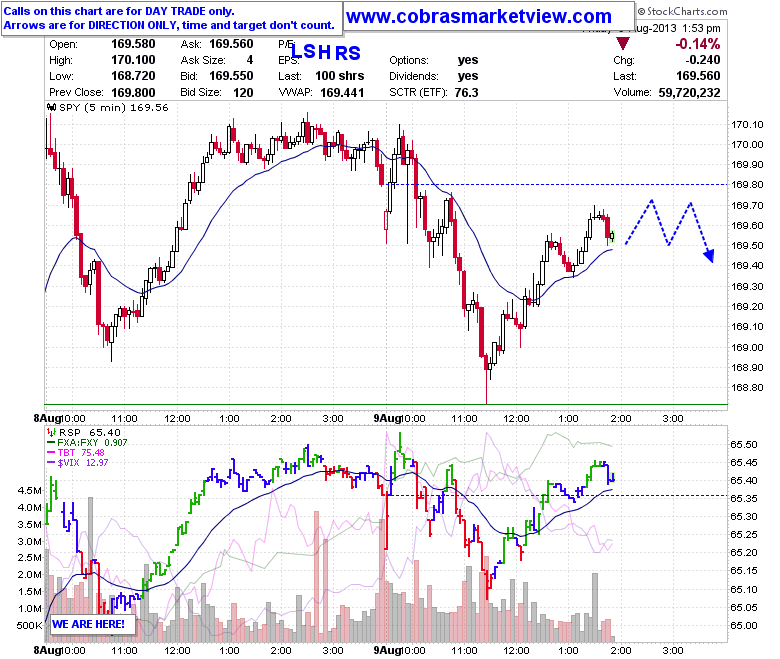
Task: Click the FXA:FXY 0.907 legend entry
Action: tap(93, 442)
